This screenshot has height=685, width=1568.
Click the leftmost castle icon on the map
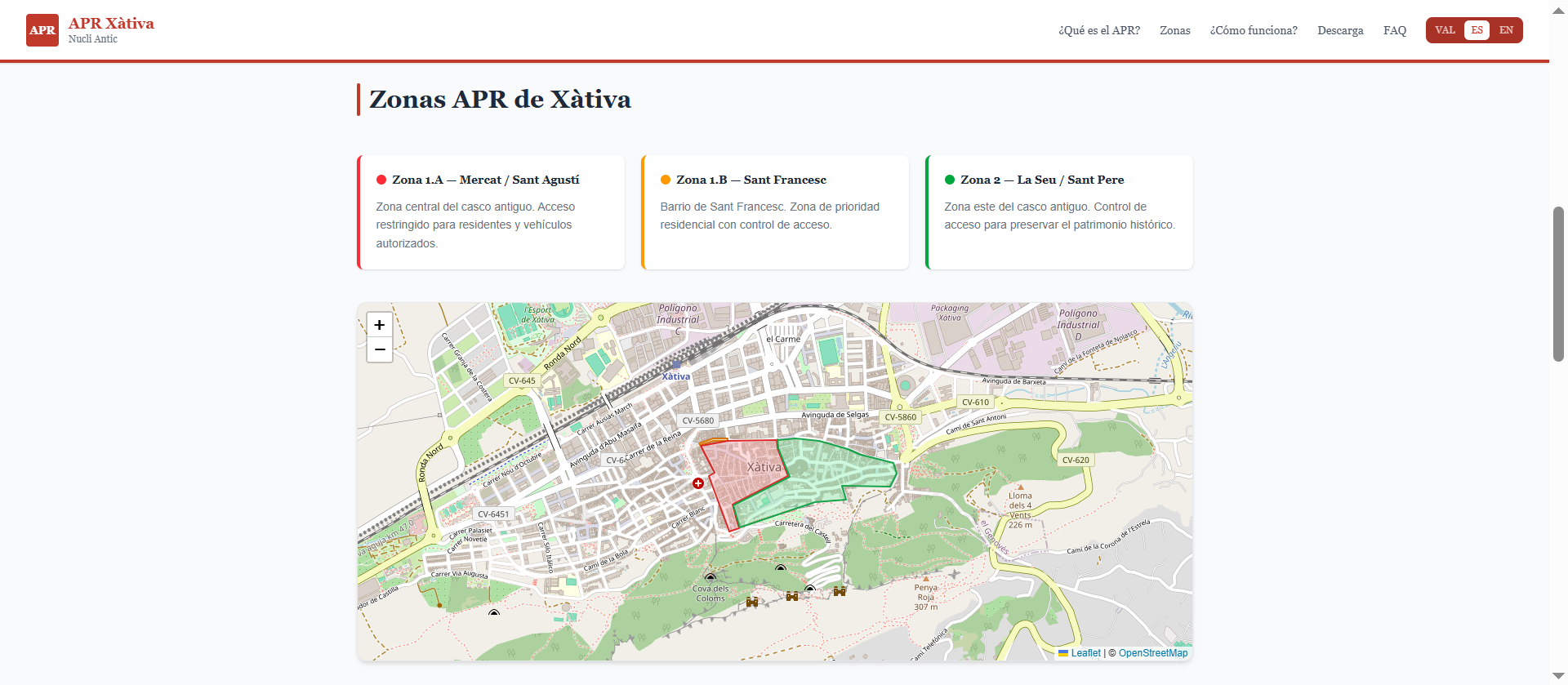coord(752,602)
